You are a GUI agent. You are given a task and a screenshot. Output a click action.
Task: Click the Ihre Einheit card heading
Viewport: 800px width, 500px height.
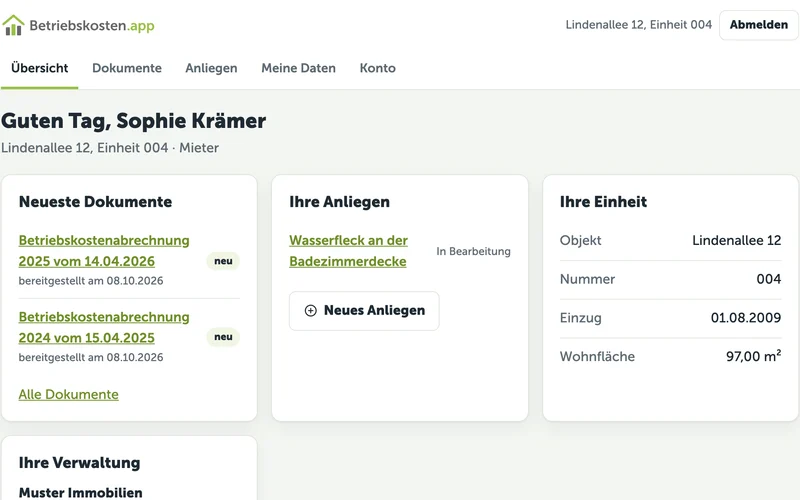pos(603,202)
